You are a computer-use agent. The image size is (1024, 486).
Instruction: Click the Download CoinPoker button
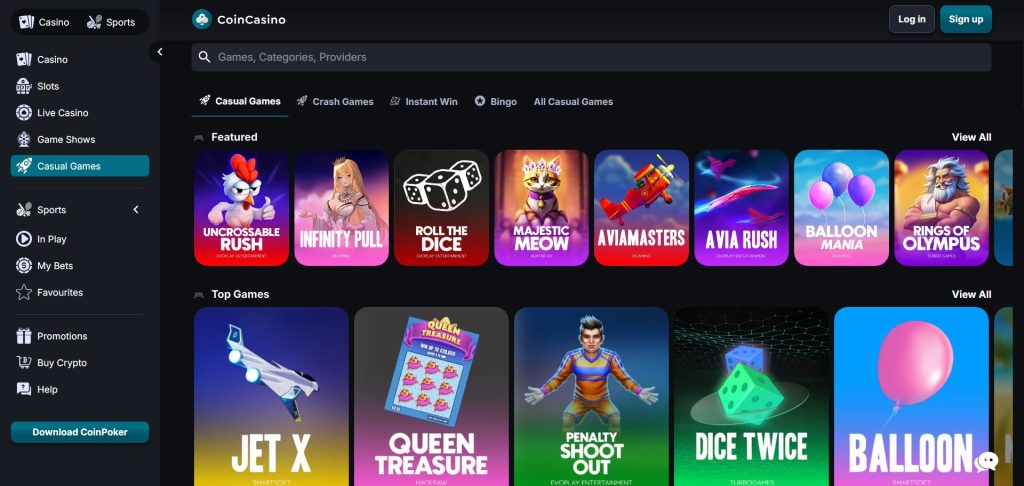[x=80, y=432]
